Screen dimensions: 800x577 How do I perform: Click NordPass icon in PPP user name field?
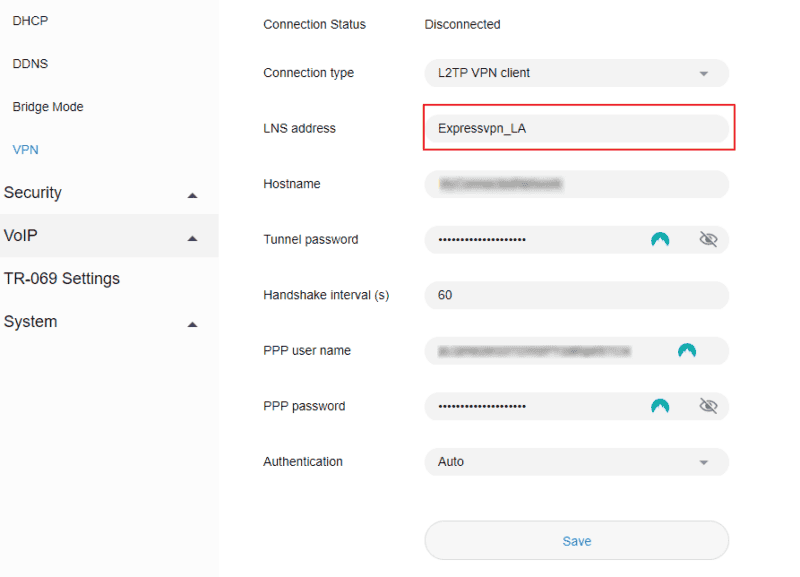687,350
